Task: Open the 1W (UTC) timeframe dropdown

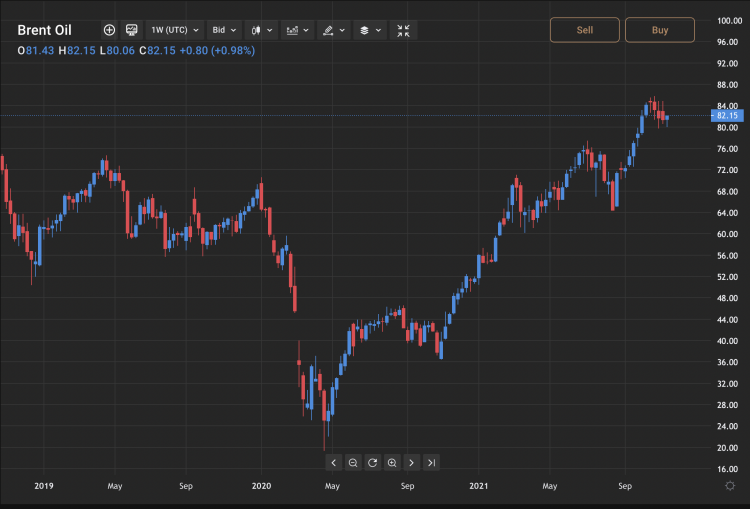Action: coord(175,30)
